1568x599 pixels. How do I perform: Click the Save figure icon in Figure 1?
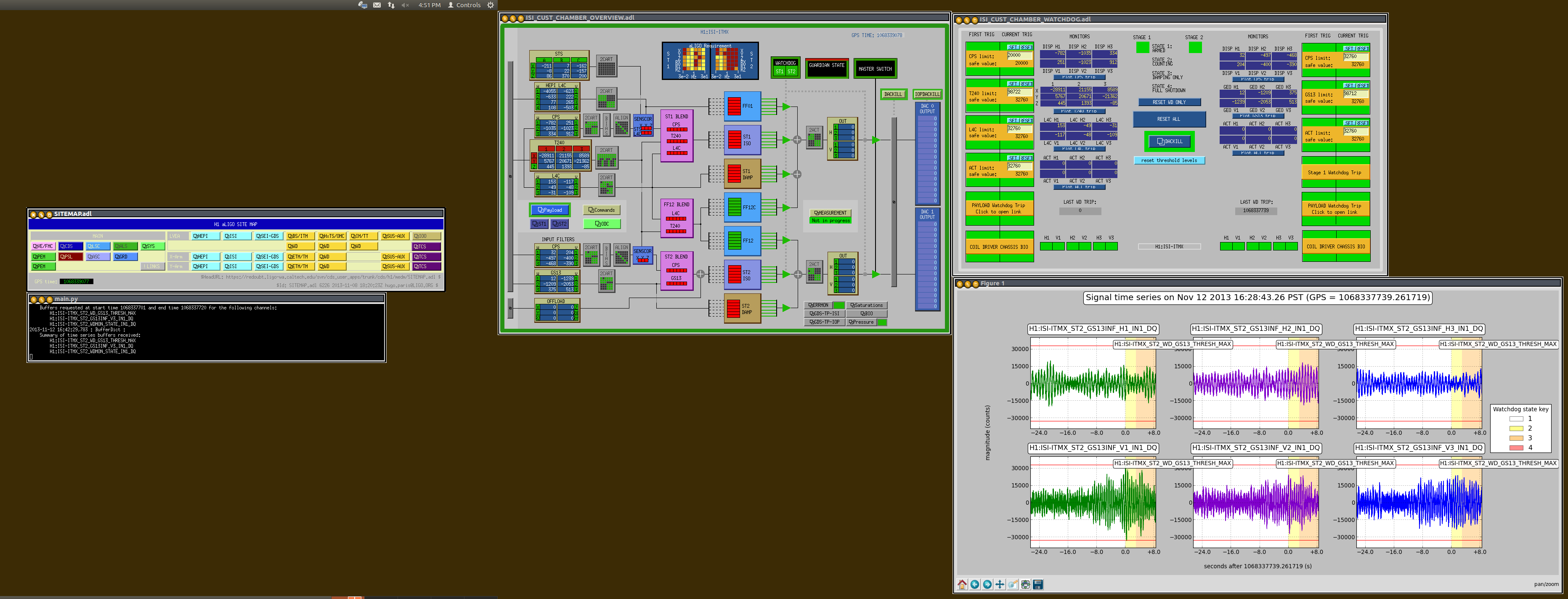click(x=1038, y=584)
